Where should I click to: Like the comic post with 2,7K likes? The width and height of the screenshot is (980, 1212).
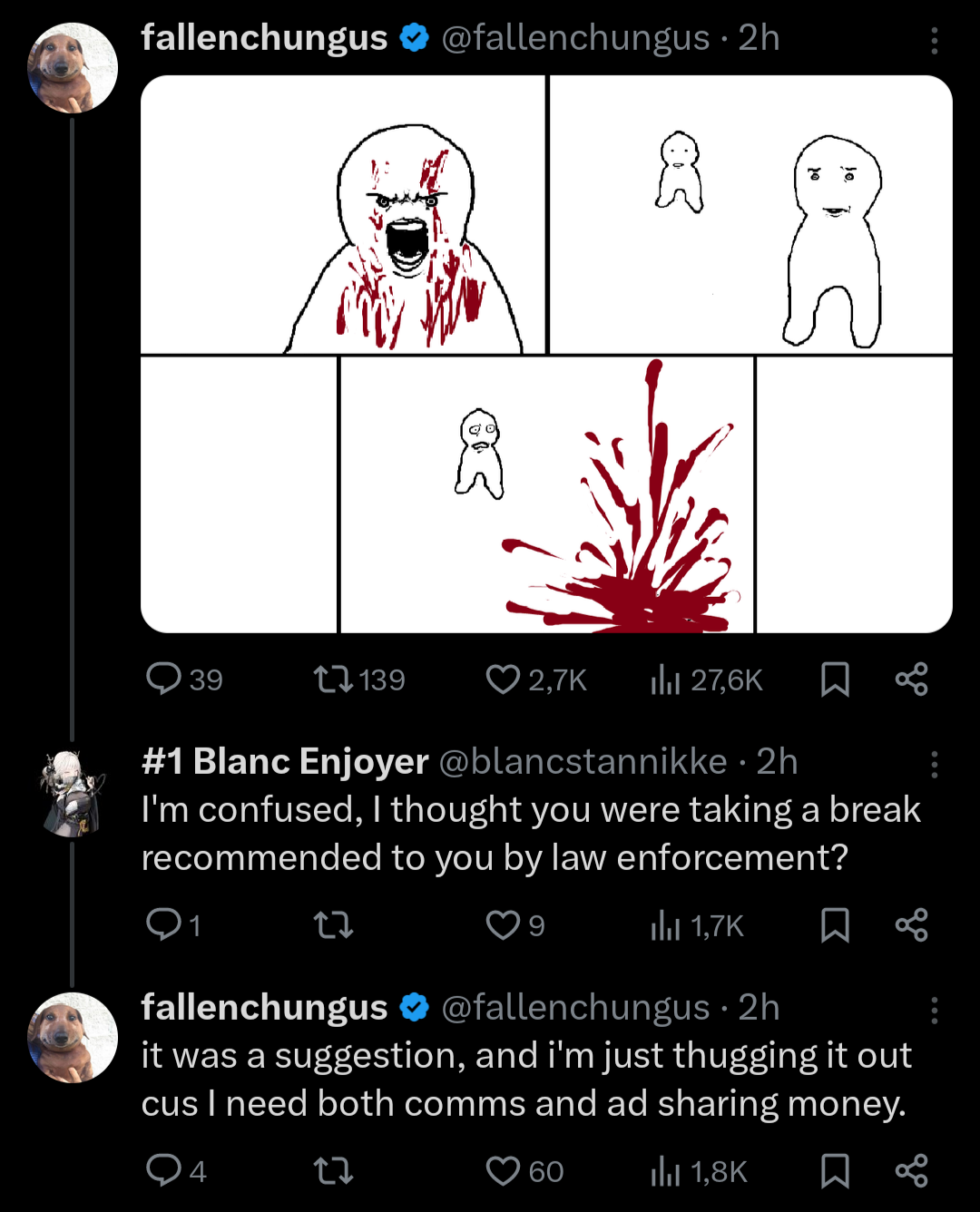[503, 679]
